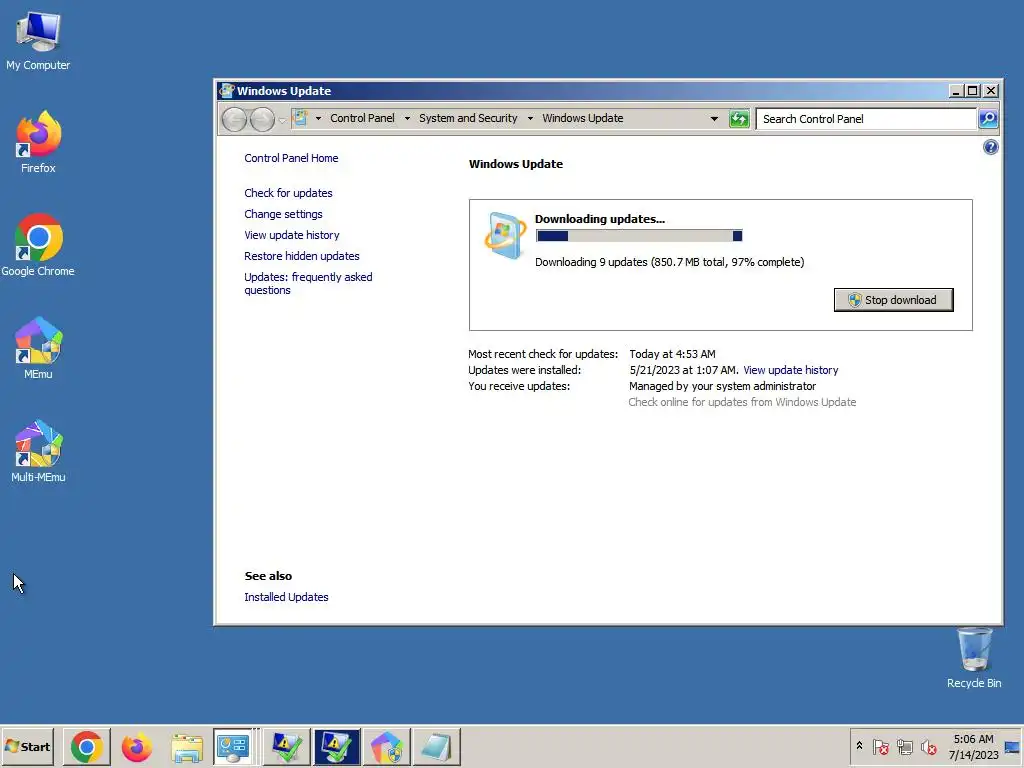Open the file explorer taskbar icon
Screen dimensions: 1024x768
click(x=187, y=747)
